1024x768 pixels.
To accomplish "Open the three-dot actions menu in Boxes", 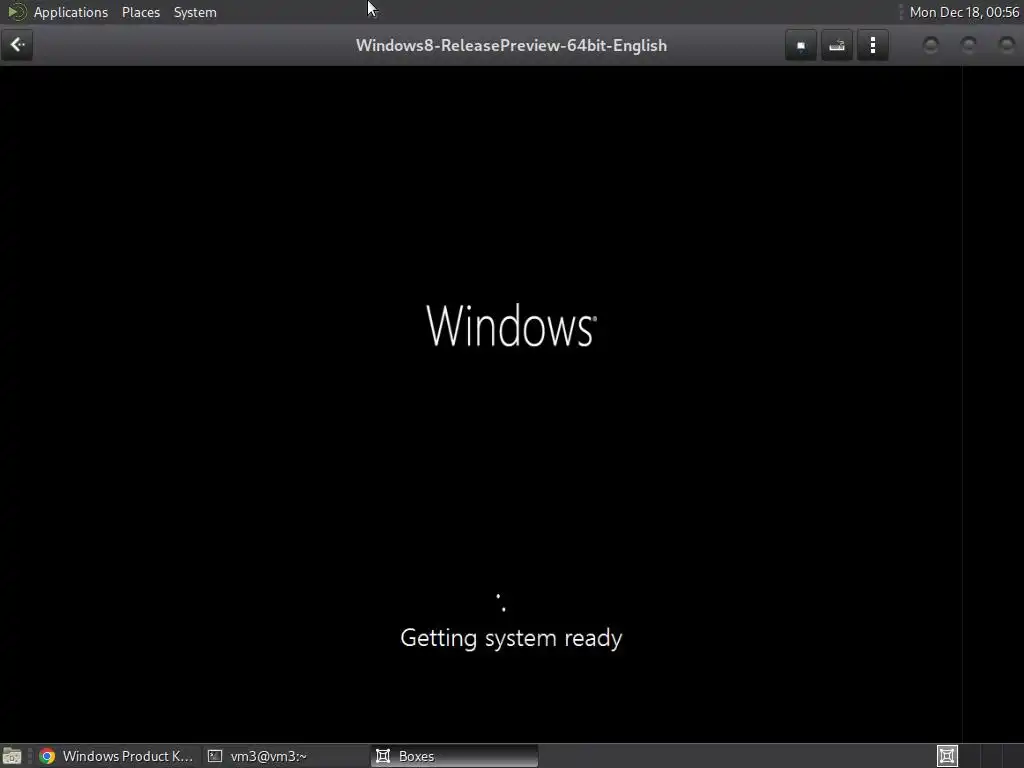I will pyautogui.click(x=872, y=45).
